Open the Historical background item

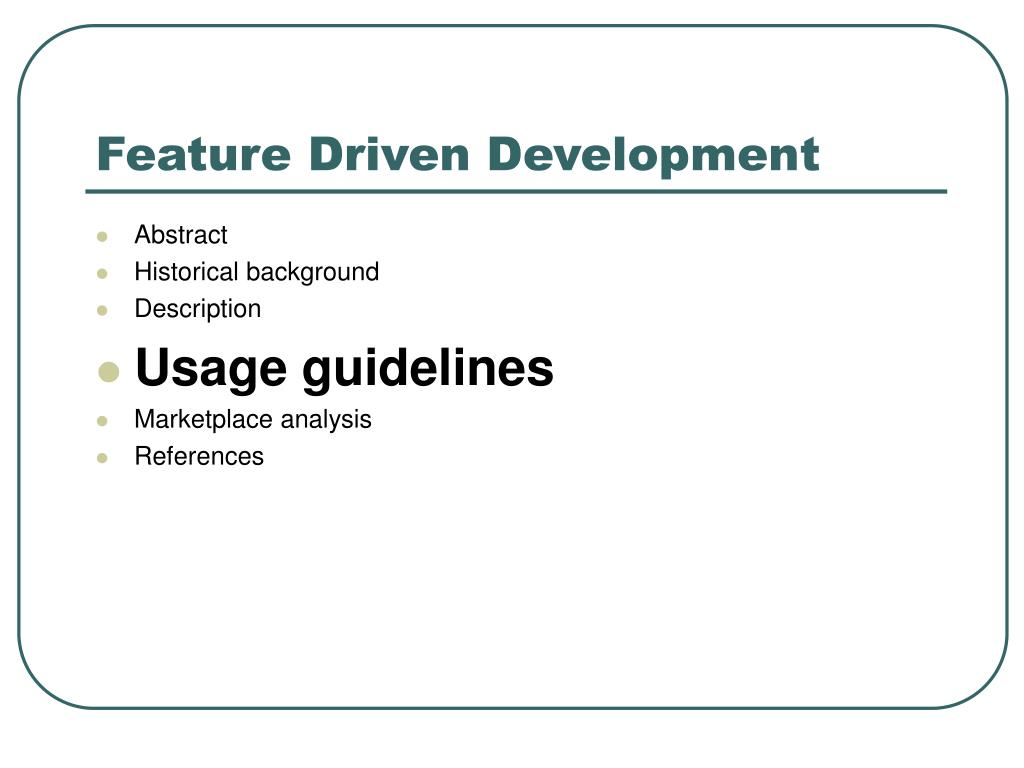pyautogui.click(x=257, y=272)
